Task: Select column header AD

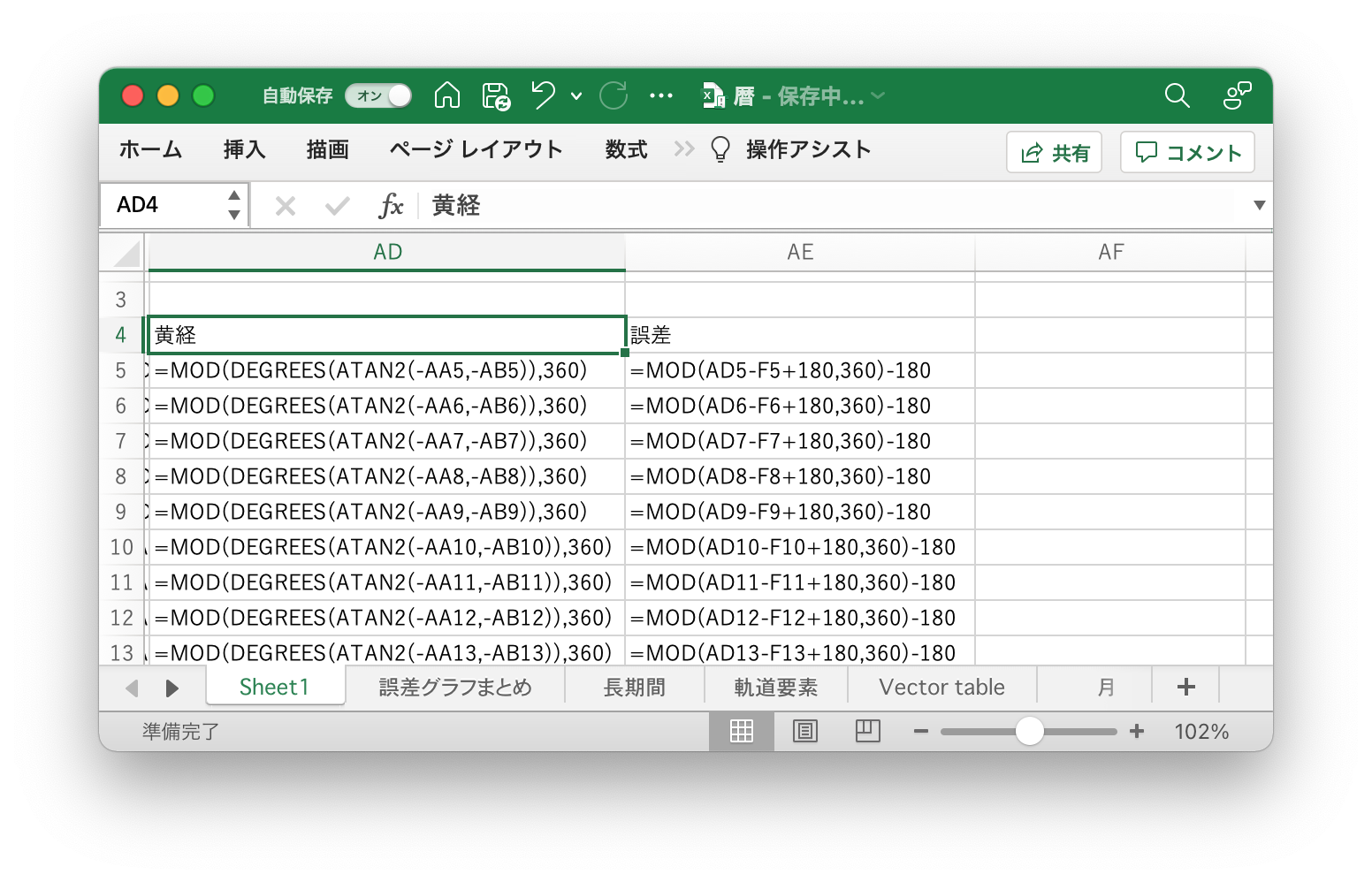Action: [x=387, y=253]
